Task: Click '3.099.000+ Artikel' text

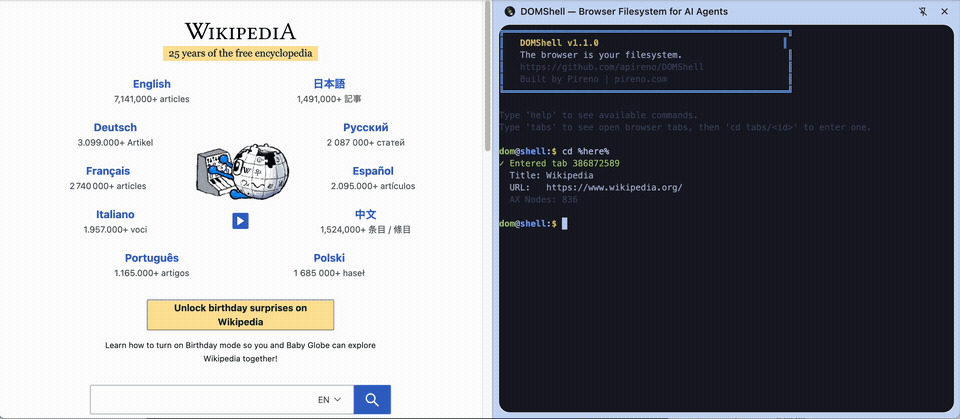Action: coord(115,143)
